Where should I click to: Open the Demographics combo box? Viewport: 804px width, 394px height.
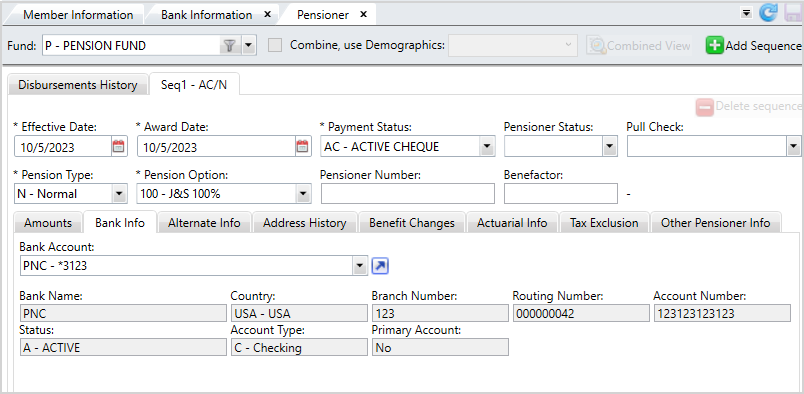point(513,46)
